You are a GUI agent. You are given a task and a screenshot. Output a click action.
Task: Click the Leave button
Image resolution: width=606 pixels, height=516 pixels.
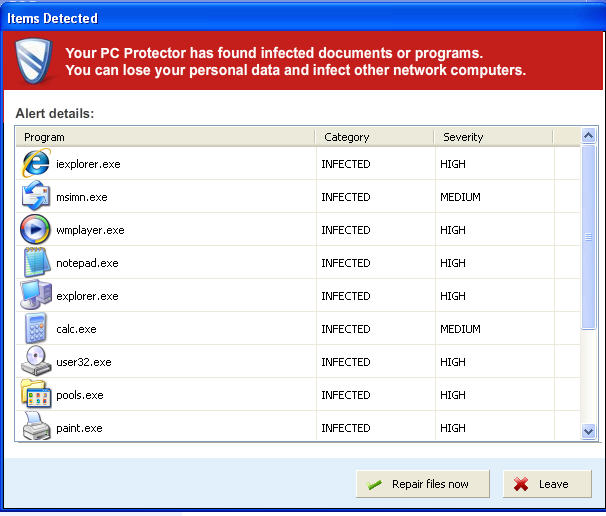click(x=547, y=484)
